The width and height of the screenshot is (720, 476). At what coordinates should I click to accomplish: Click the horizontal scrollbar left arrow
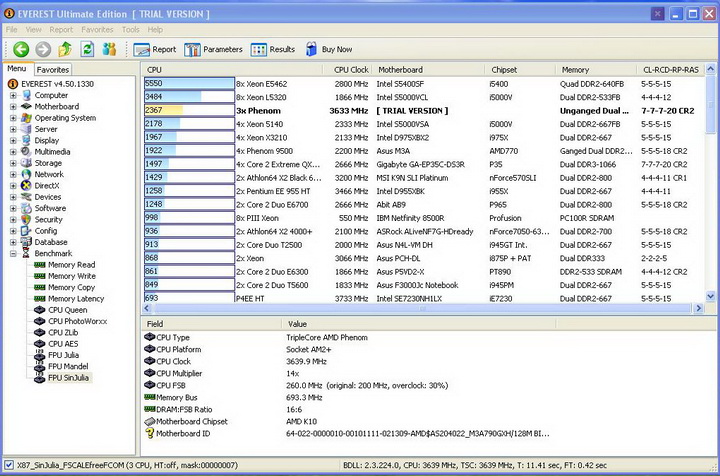[x=147, y=308]
